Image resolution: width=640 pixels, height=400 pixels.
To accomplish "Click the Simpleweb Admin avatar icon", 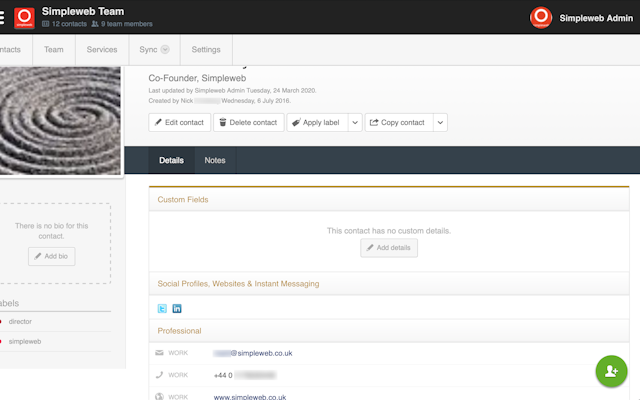I will click(541, 17).
